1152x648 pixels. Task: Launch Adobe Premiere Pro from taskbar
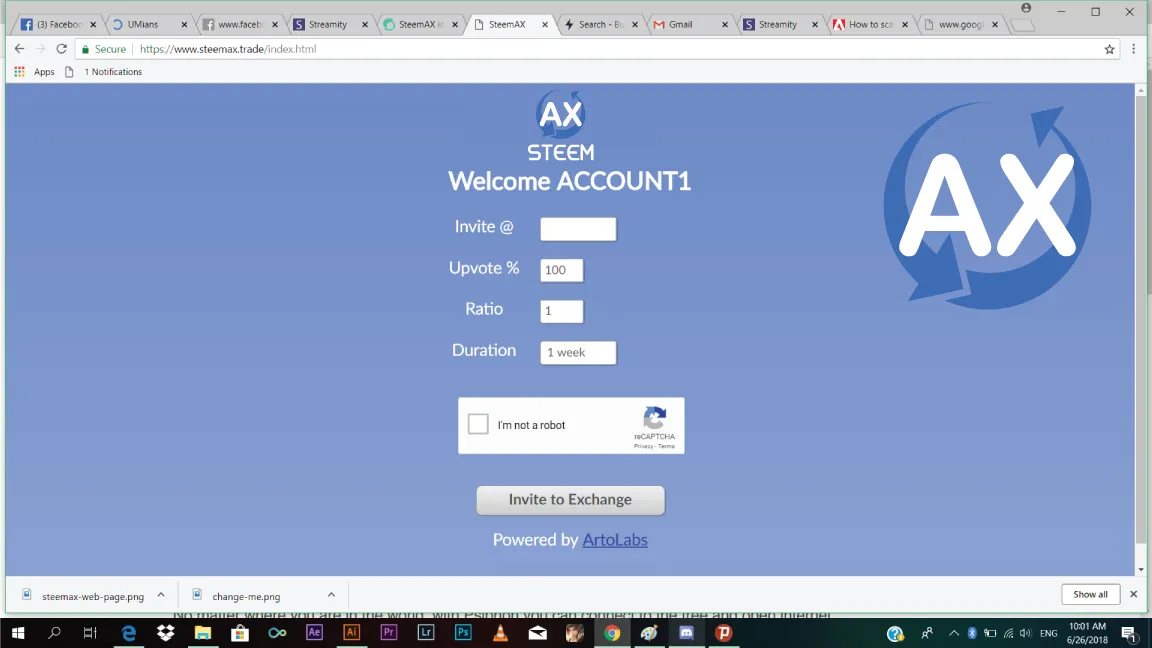point(389,633)
